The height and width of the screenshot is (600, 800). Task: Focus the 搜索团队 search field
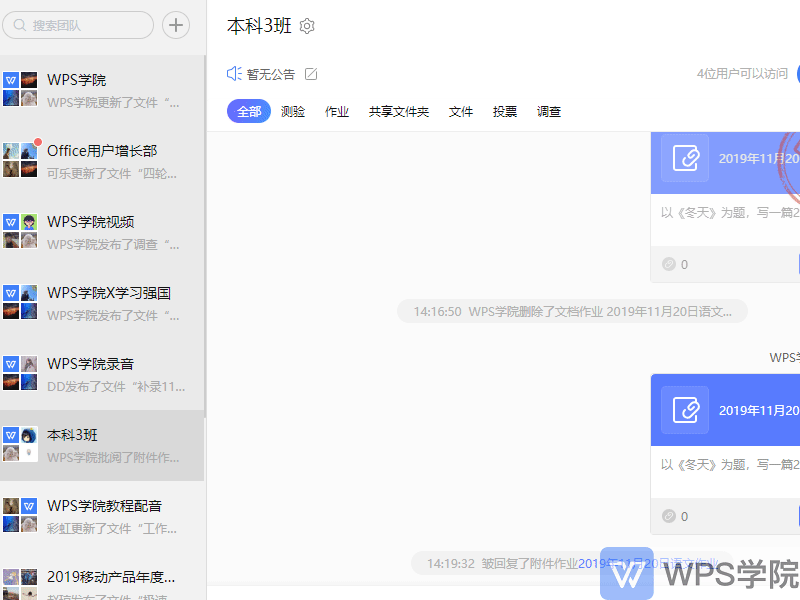pyautogui.click(x=78, y=25)
